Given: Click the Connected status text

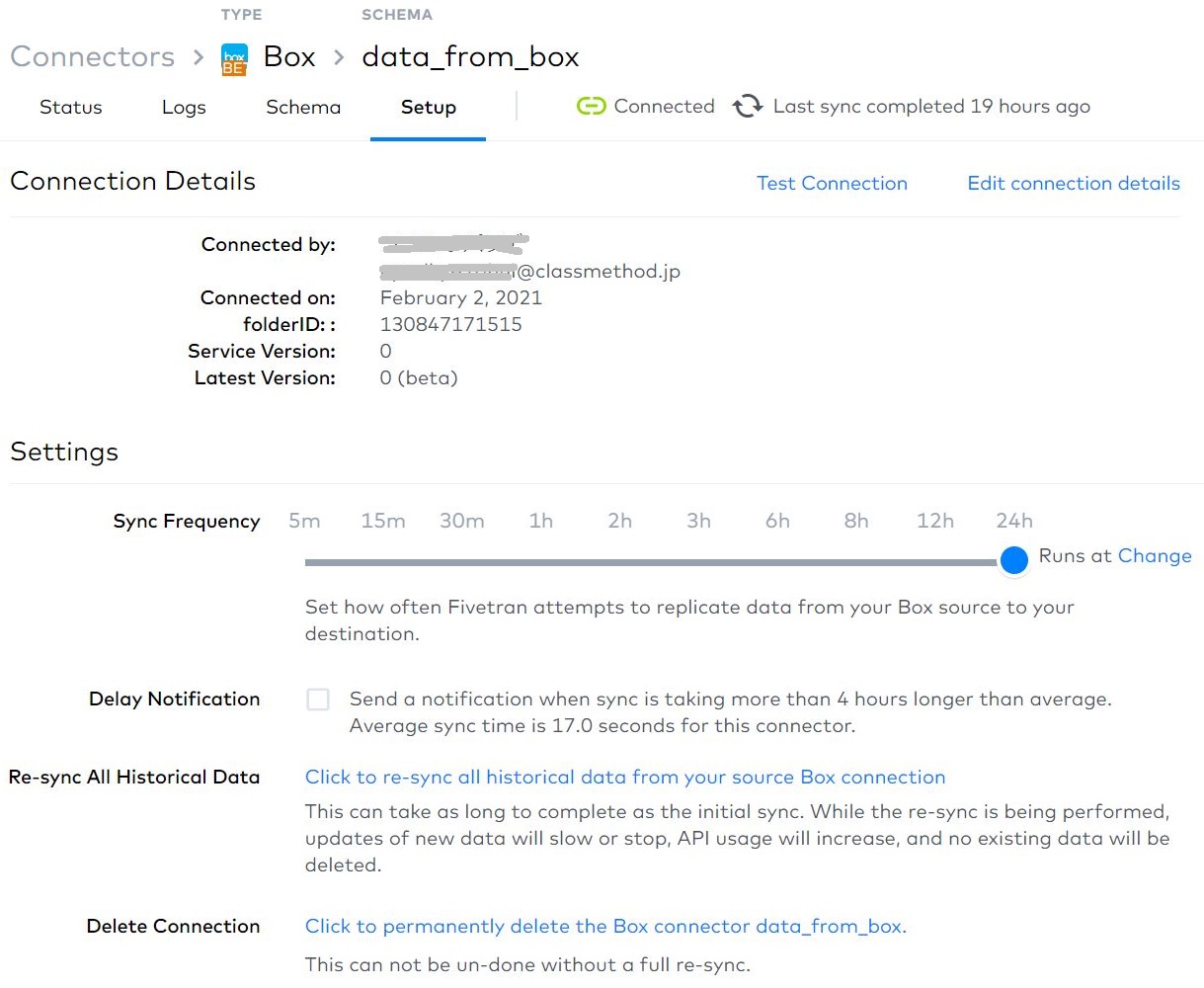Looking at the screenshot, I should (664, 107).
